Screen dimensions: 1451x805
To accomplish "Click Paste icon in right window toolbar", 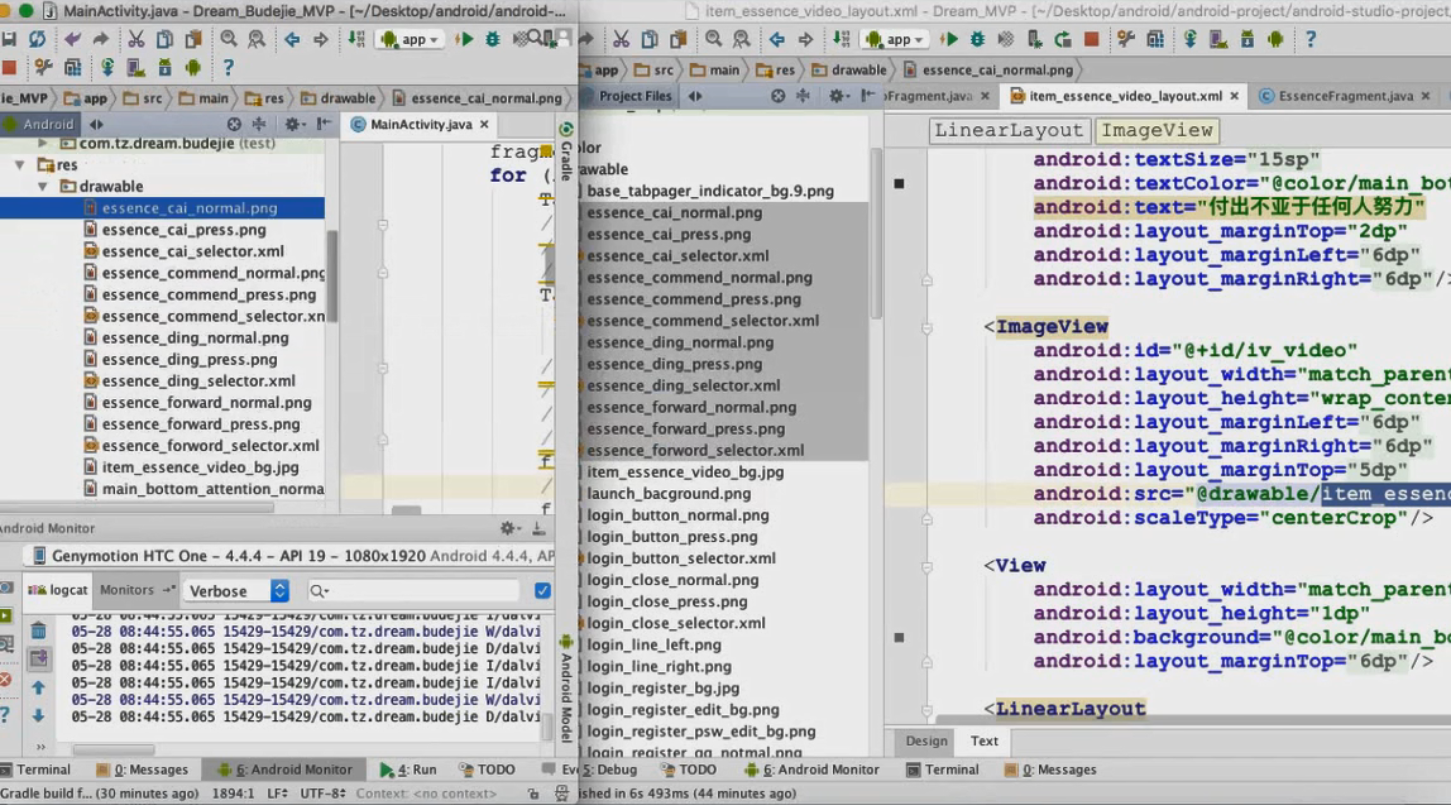I will pos(678,39).
